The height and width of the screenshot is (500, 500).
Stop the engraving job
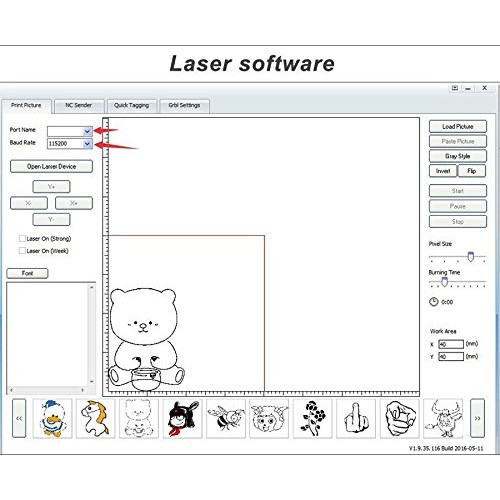point(458,222)
